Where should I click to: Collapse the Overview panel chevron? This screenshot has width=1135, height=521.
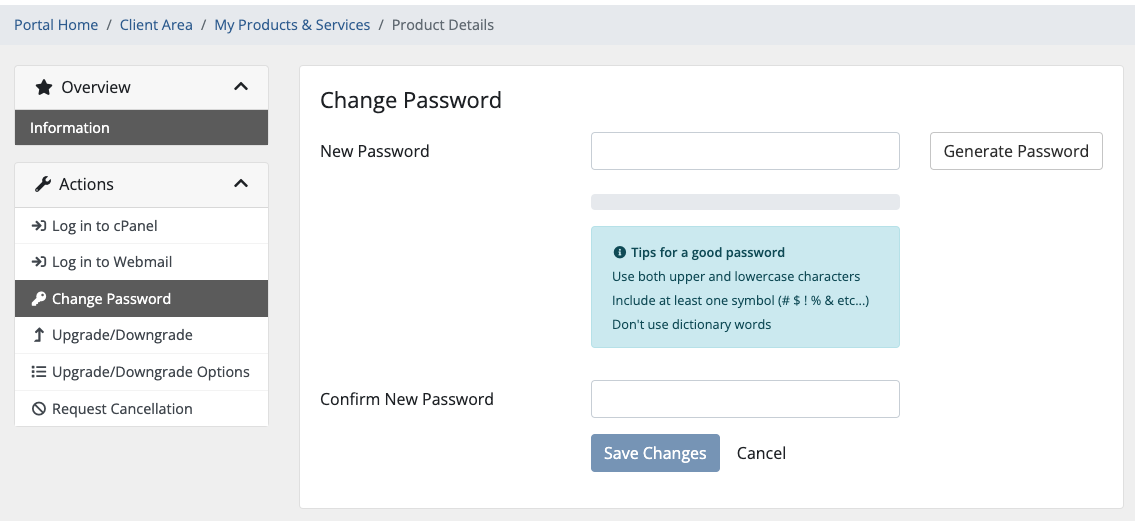click(241, 87)
